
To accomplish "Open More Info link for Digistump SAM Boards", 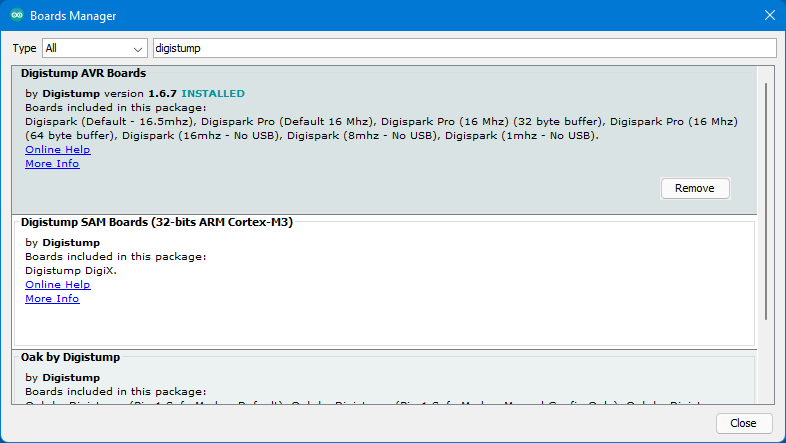I will [52, 298].
